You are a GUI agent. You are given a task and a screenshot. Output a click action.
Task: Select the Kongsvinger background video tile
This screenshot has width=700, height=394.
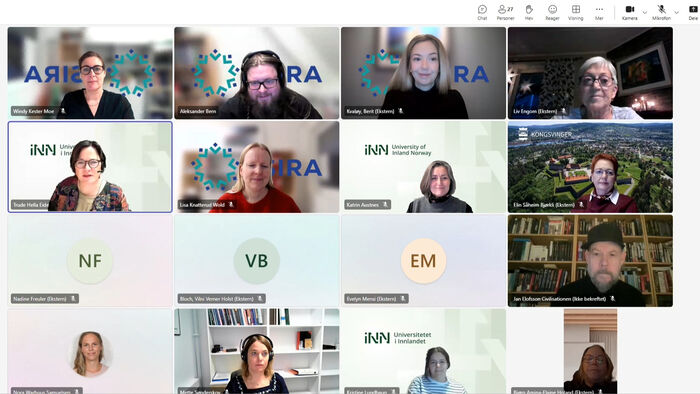click(x=590, y=167)
